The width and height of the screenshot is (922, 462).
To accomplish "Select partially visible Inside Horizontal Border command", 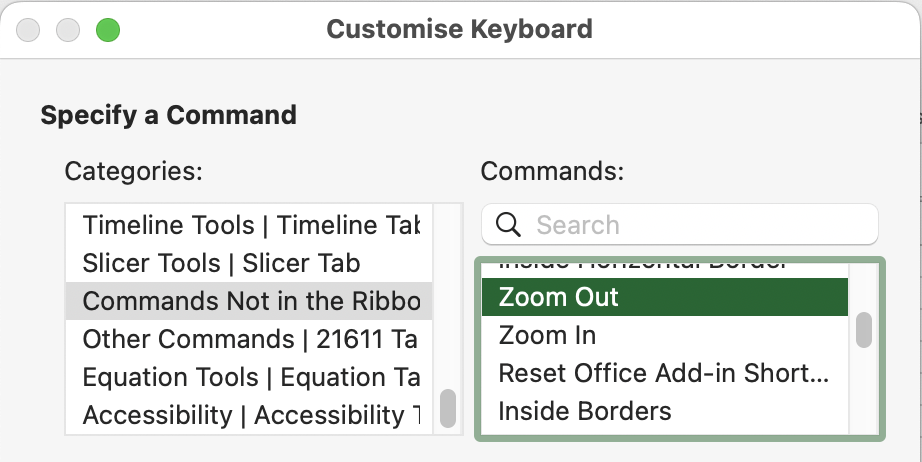I will click(x=664, y=269).
